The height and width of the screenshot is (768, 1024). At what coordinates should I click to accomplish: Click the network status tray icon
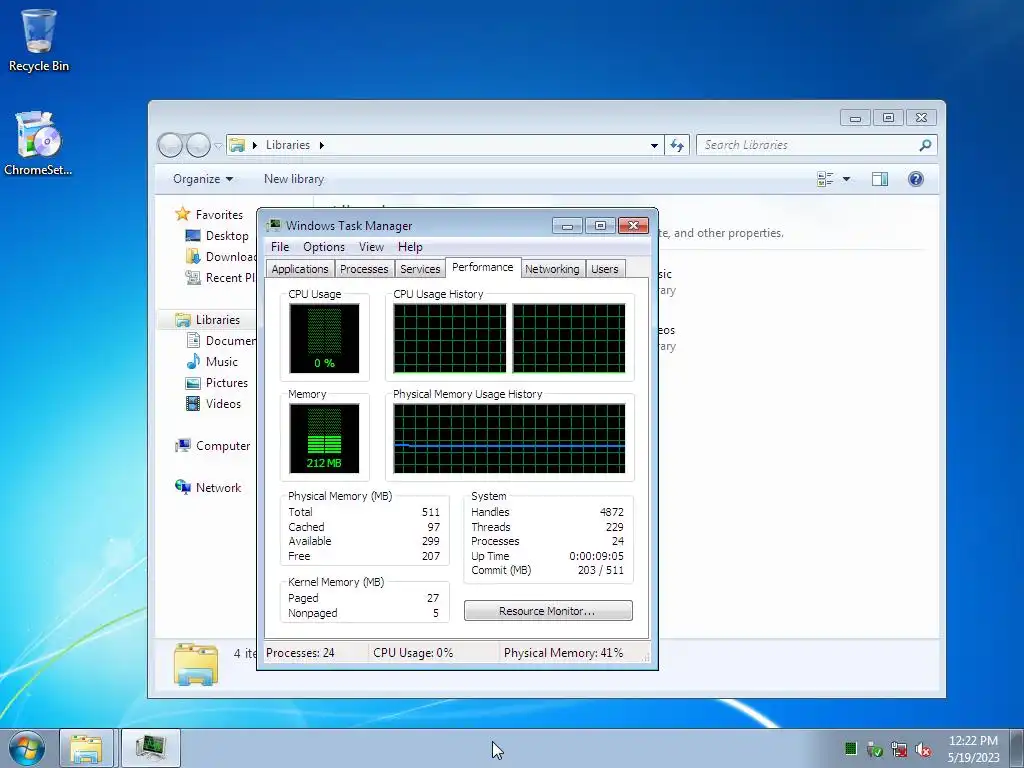tap(899, 750)
